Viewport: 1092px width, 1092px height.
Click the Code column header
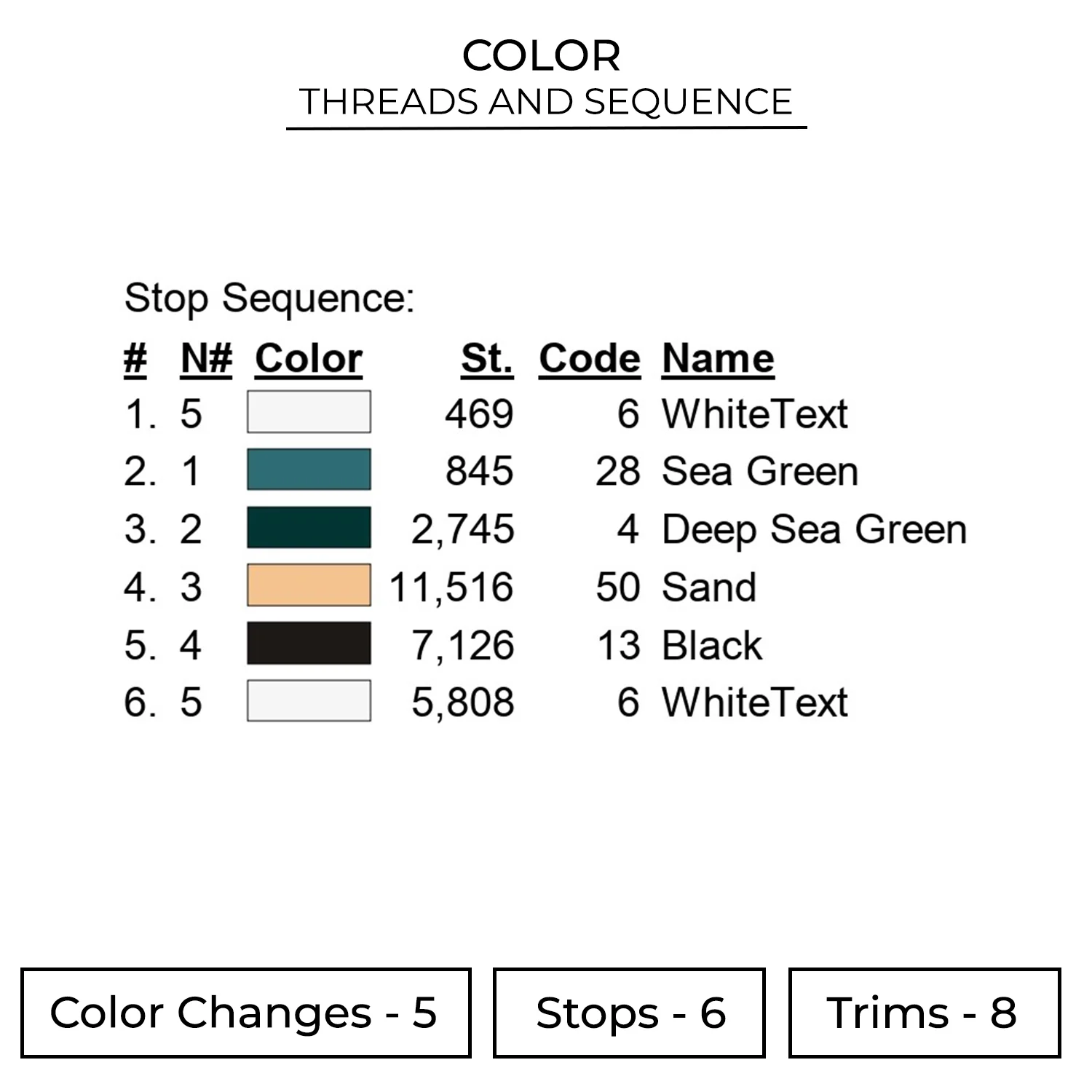click(x=590, y=358)
